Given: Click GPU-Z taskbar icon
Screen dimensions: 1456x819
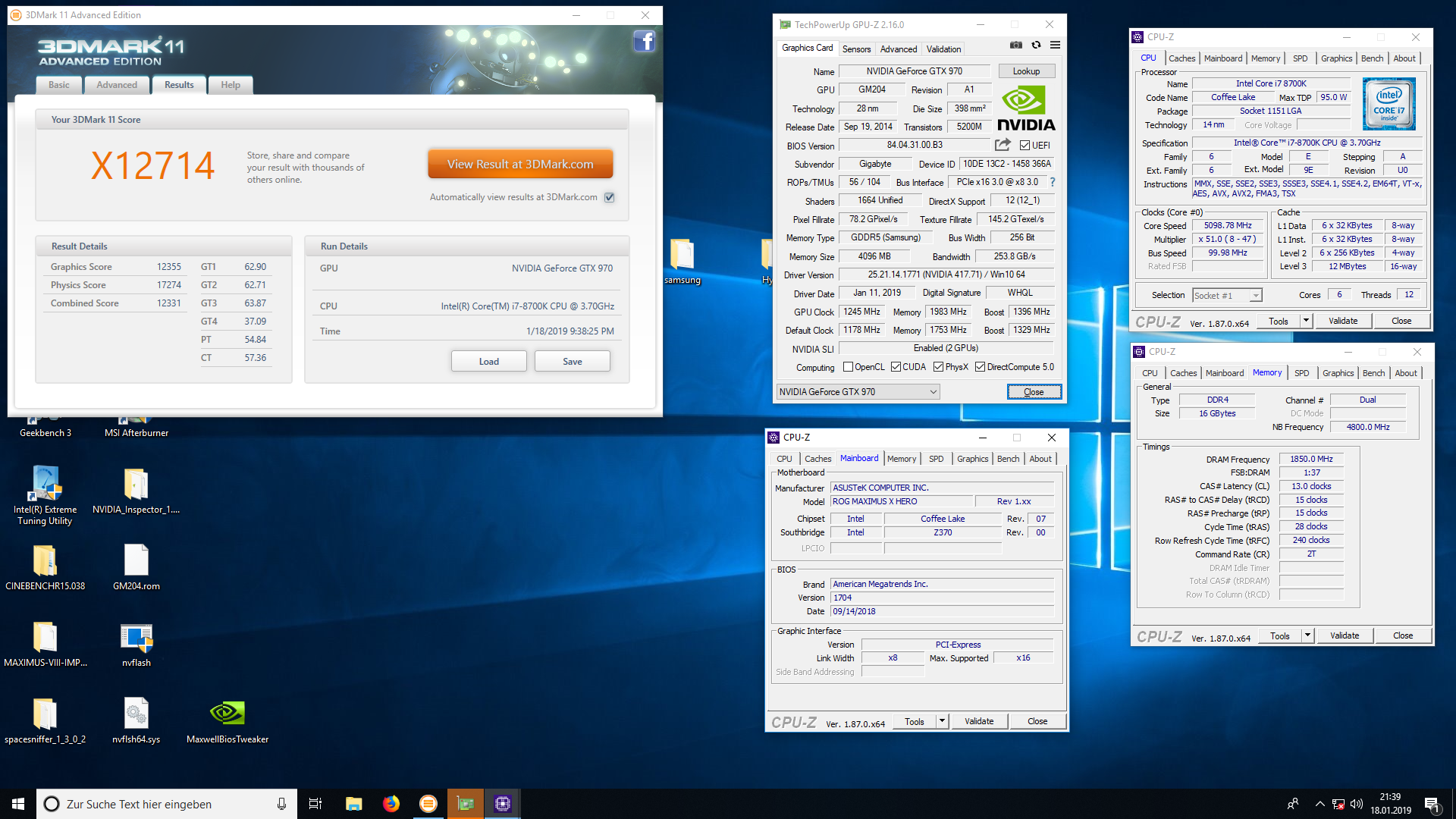Looking at the screenshot, I should pos(466,804).
